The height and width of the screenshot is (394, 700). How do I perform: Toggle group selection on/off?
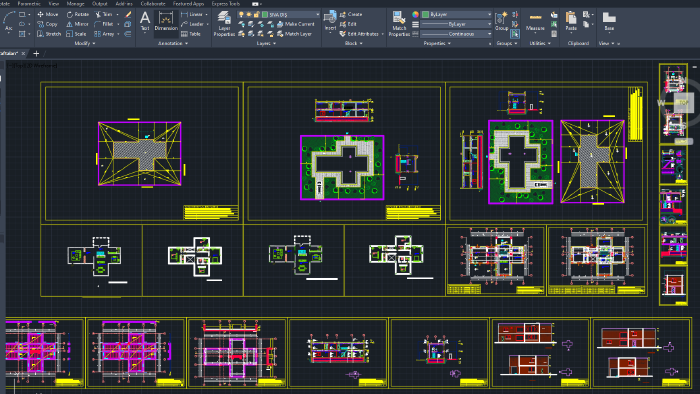pyautogui.click(x=515, y=34)
